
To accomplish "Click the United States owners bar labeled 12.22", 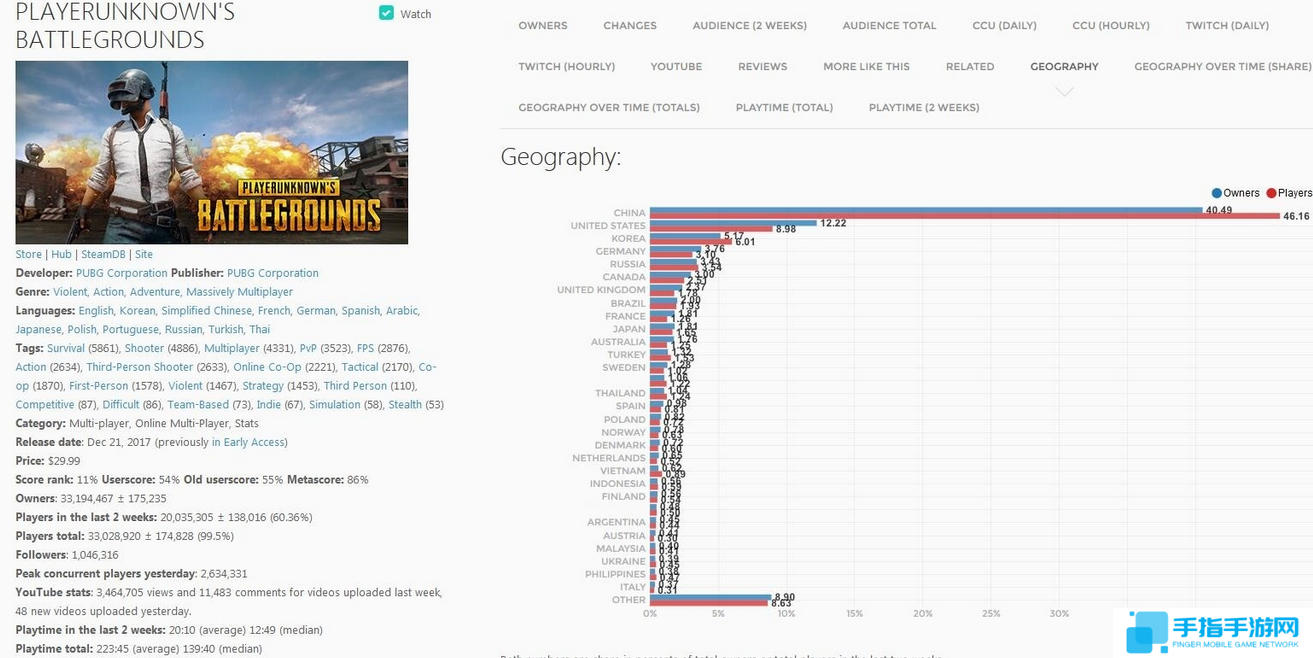I will pyautogui.click(x=733, y=223).
